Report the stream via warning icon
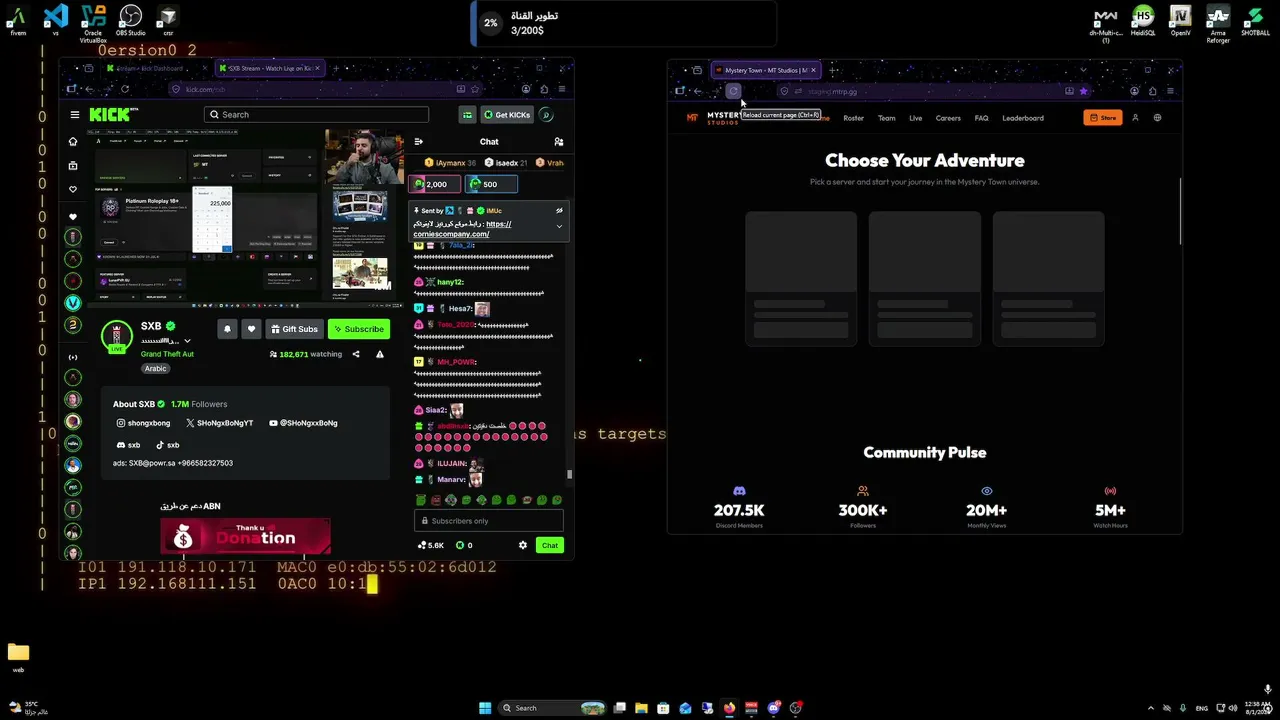The height and width of the screenshot is (720, 1280). click(x=379, y=354)
